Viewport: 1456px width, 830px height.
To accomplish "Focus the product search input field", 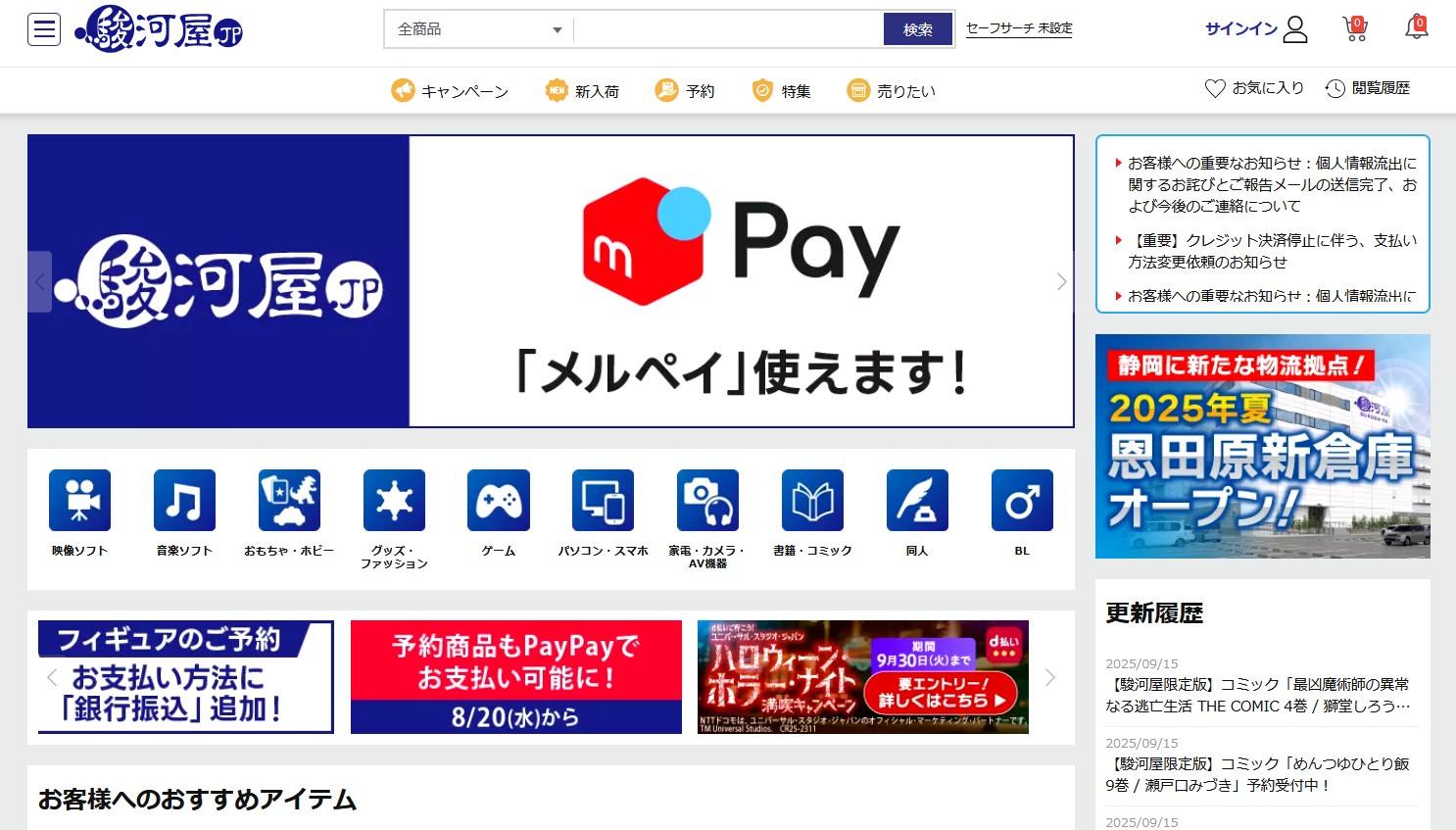I will pos(728,29).
